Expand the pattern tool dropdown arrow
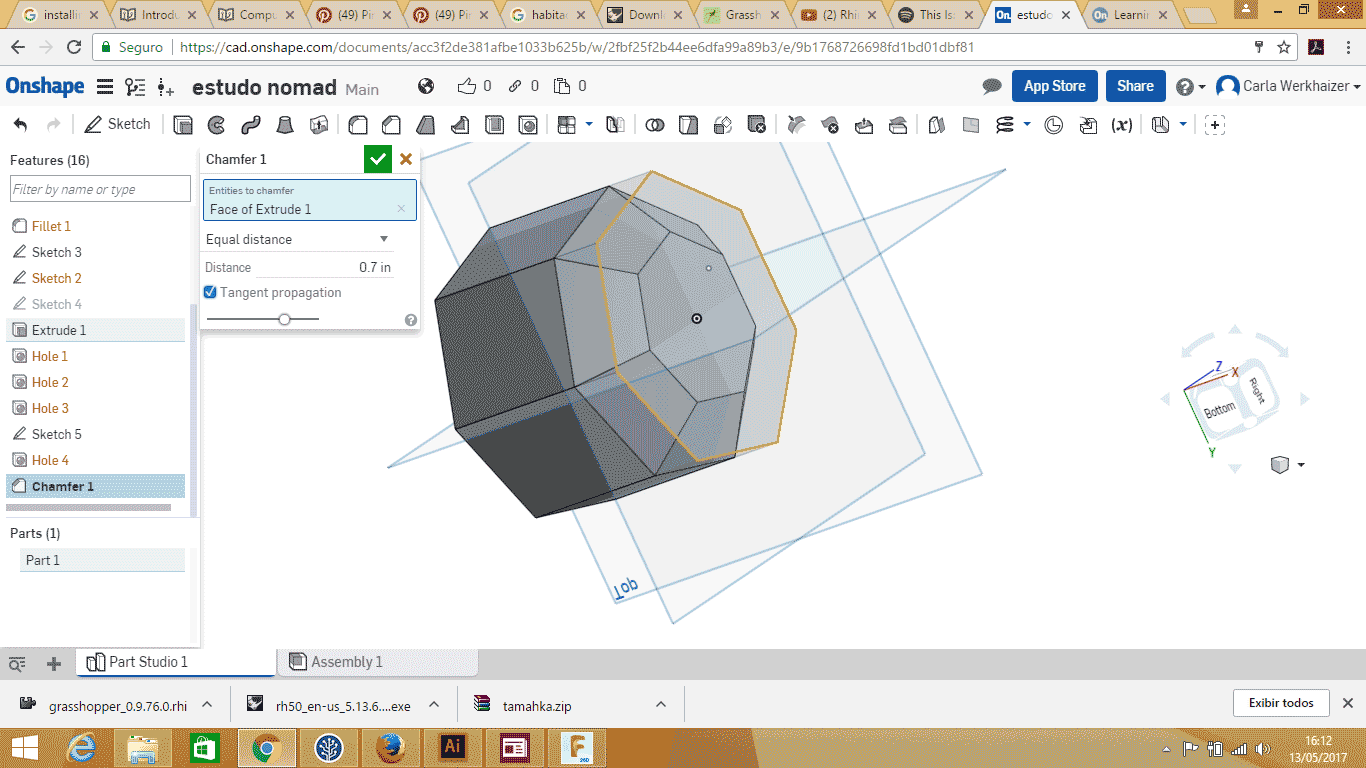1366x768 pixels. click(589, 124)
